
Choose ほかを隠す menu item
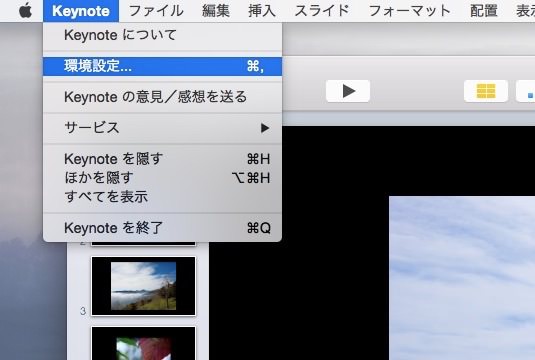click(x=162, y=178)
